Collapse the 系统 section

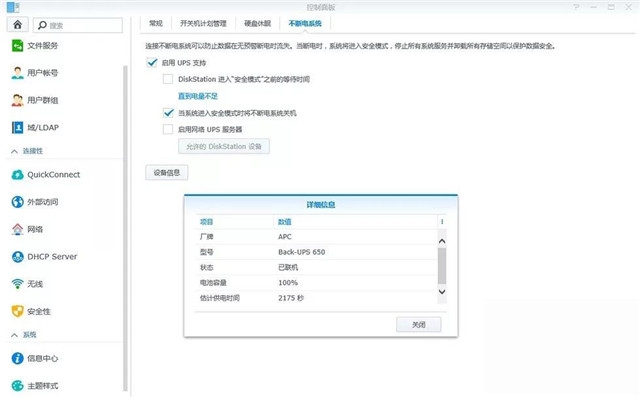click(15, 335)
